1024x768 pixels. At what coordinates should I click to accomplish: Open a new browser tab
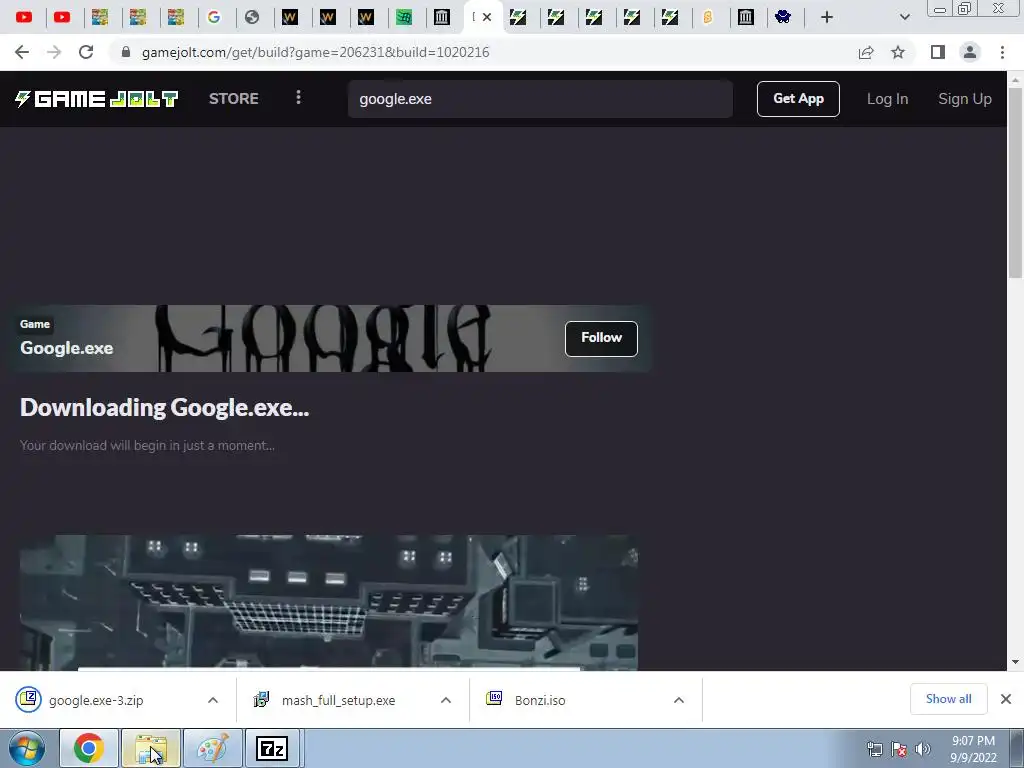click(x=827, y=18)
